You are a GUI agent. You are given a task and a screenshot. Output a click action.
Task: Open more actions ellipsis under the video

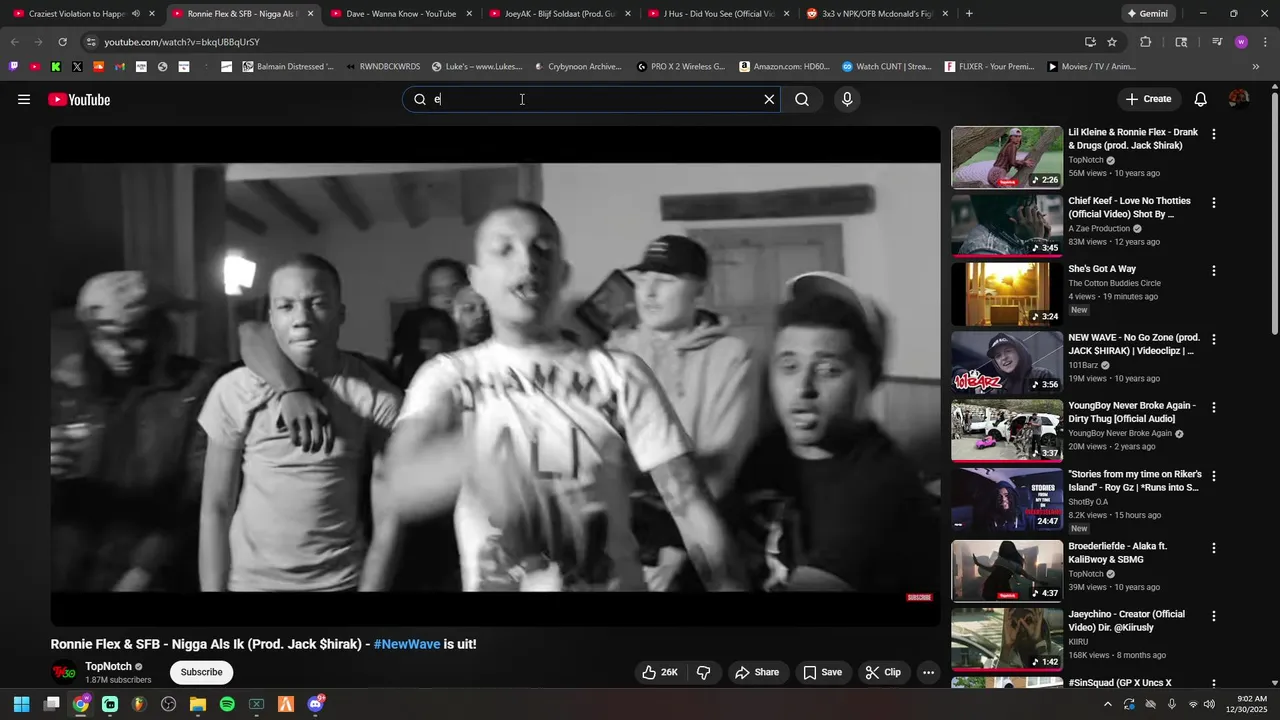tap(928, 672)
